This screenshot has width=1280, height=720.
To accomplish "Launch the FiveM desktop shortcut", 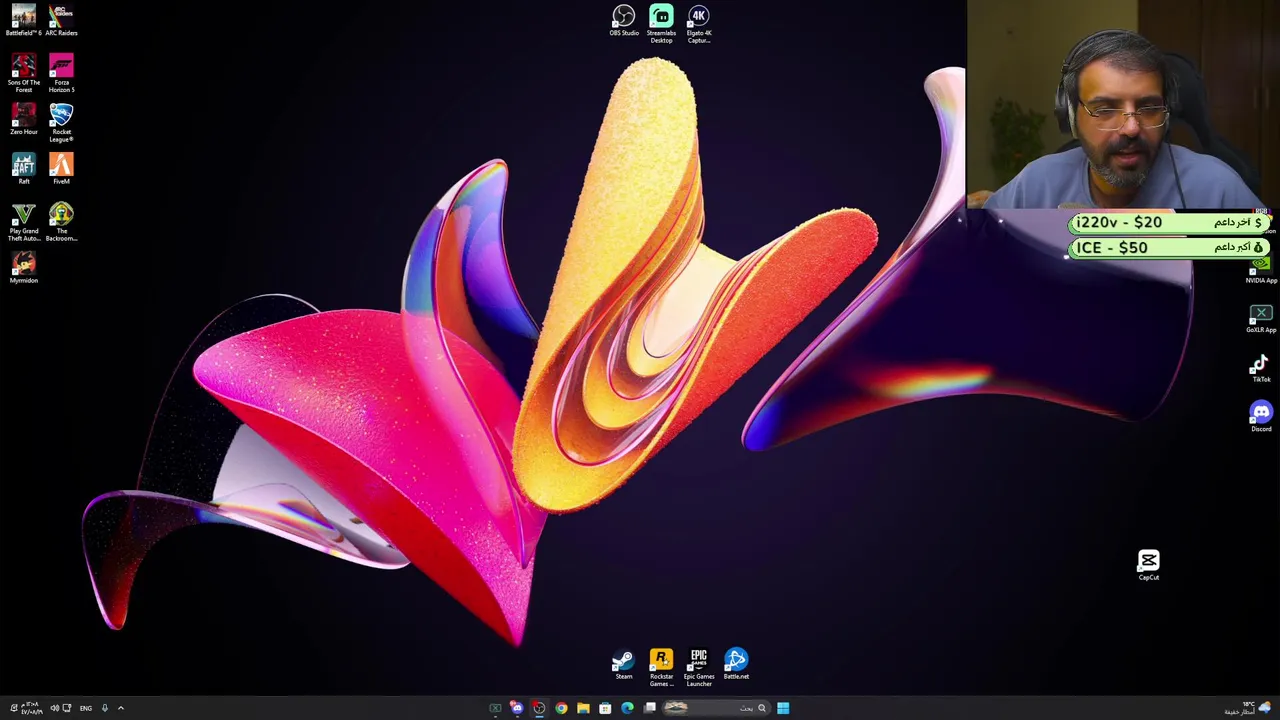I will (61, 168).
